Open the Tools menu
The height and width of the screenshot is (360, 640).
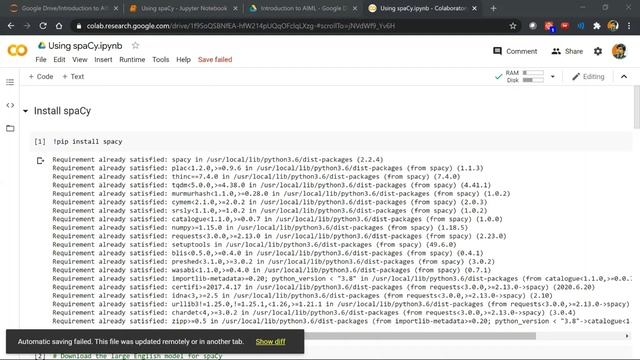click(160, 60)
